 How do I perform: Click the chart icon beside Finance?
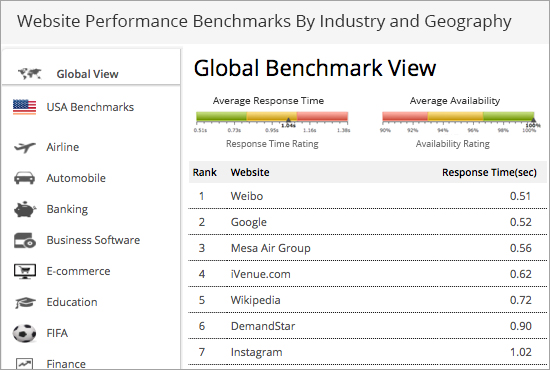24,364
